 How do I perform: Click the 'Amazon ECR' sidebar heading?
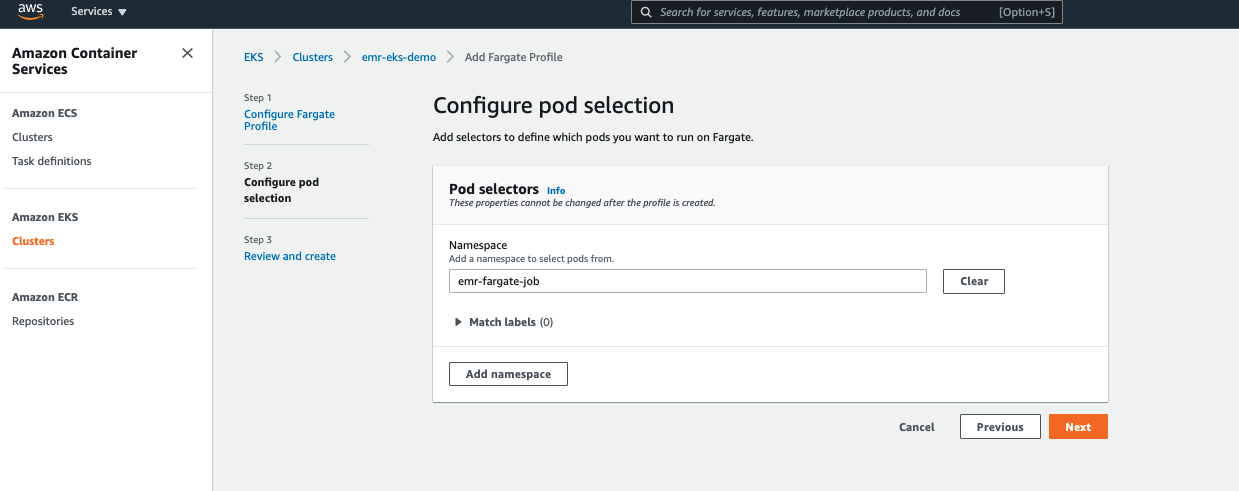(45, 297)
